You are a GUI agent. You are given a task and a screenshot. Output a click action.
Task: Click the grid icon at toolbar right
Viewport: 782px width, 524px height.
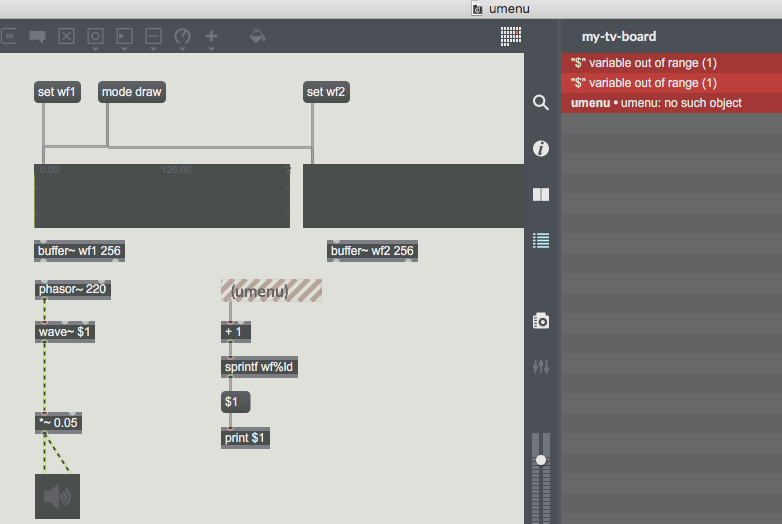(x=511, y=36)
